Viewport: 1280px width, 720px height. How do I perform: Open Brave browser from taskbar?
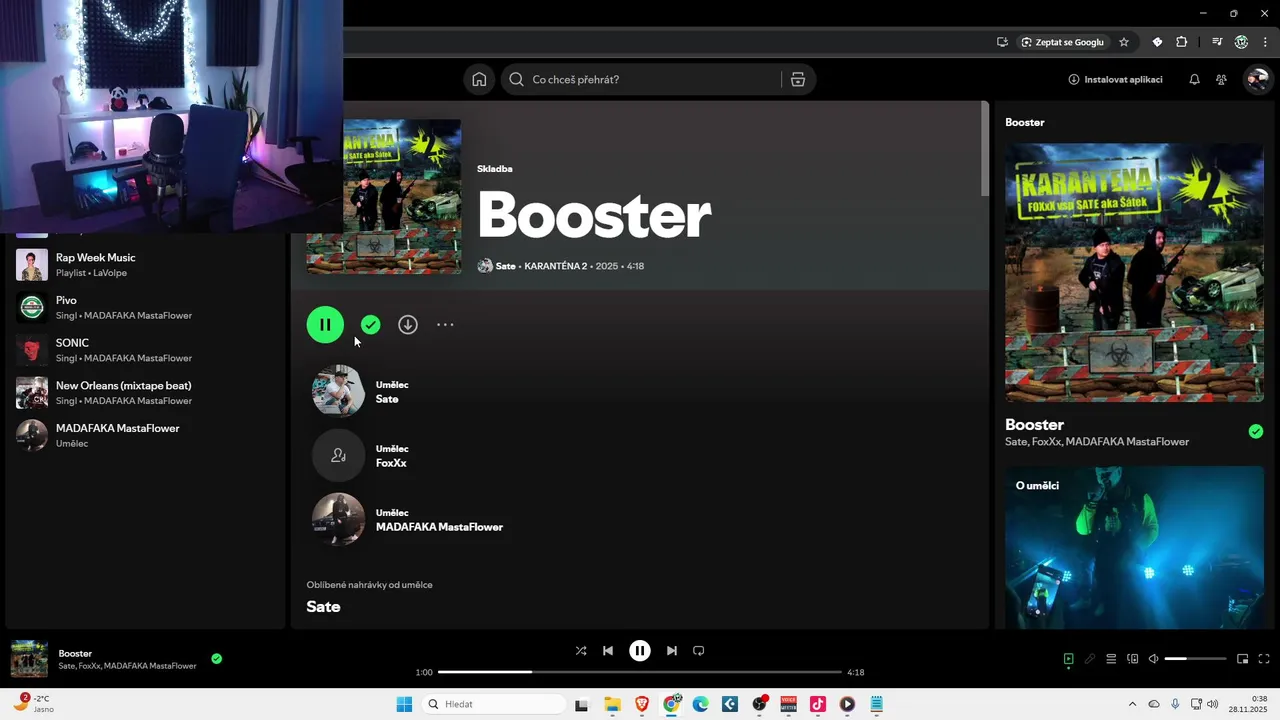[x=642, y=704]
